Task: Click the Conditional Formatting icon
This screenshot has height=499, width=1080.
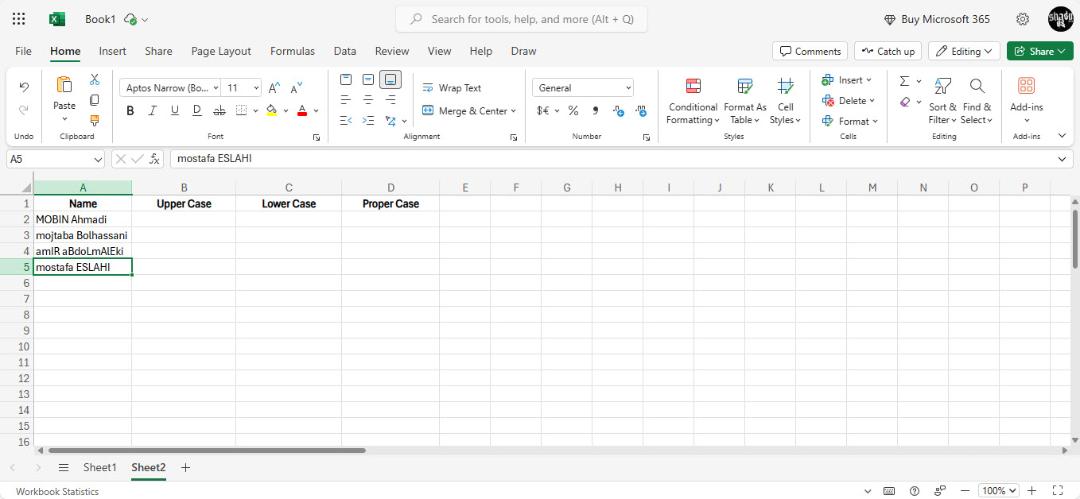Action: [693, 86]
